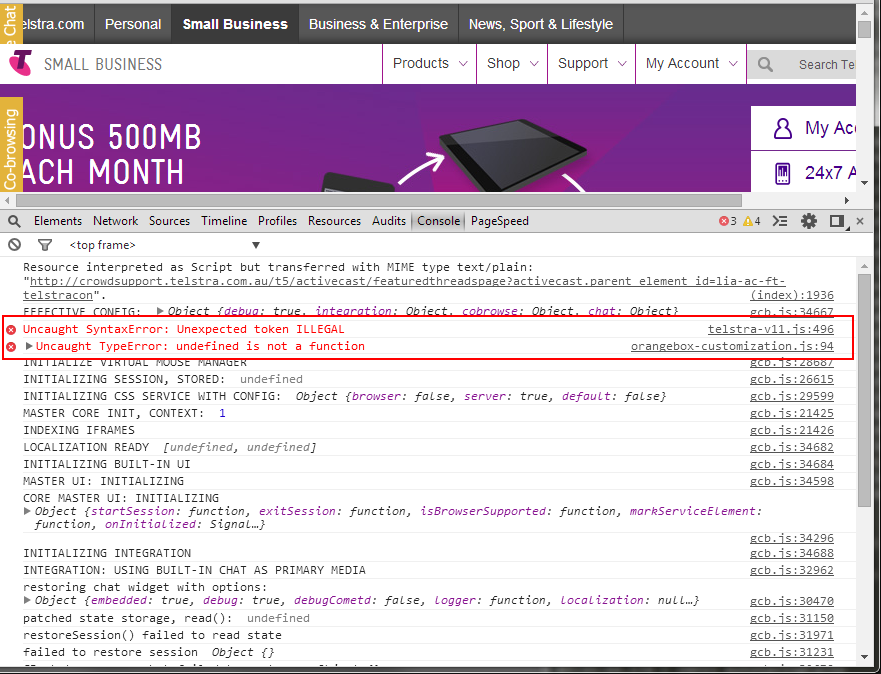Expand the Products menu
Image resolution: width=881 pixels, height=674 pixels.
click(x=429, y=63)
